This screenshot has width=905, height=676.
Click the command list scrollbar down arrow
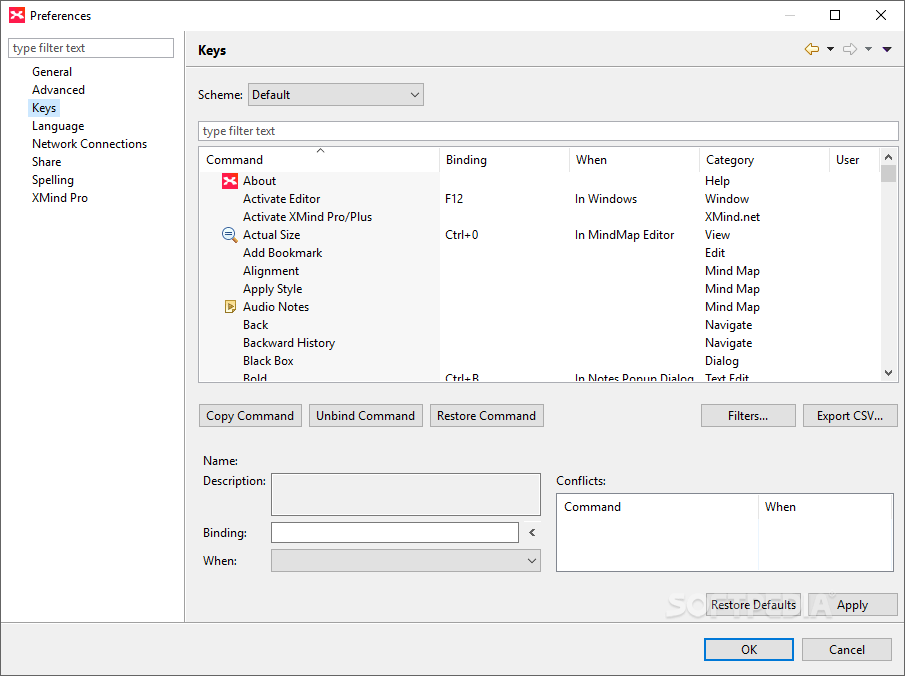pos(888,372)
